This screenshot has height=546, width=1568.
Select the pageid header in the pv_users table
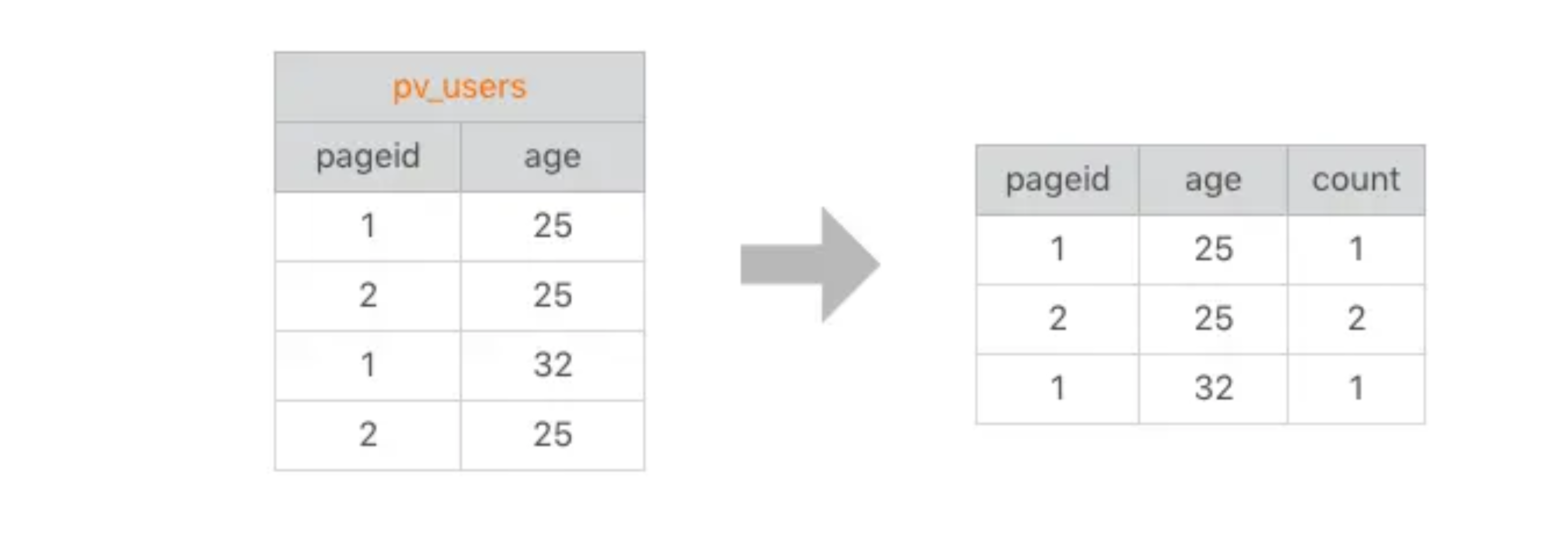(368, 157)
